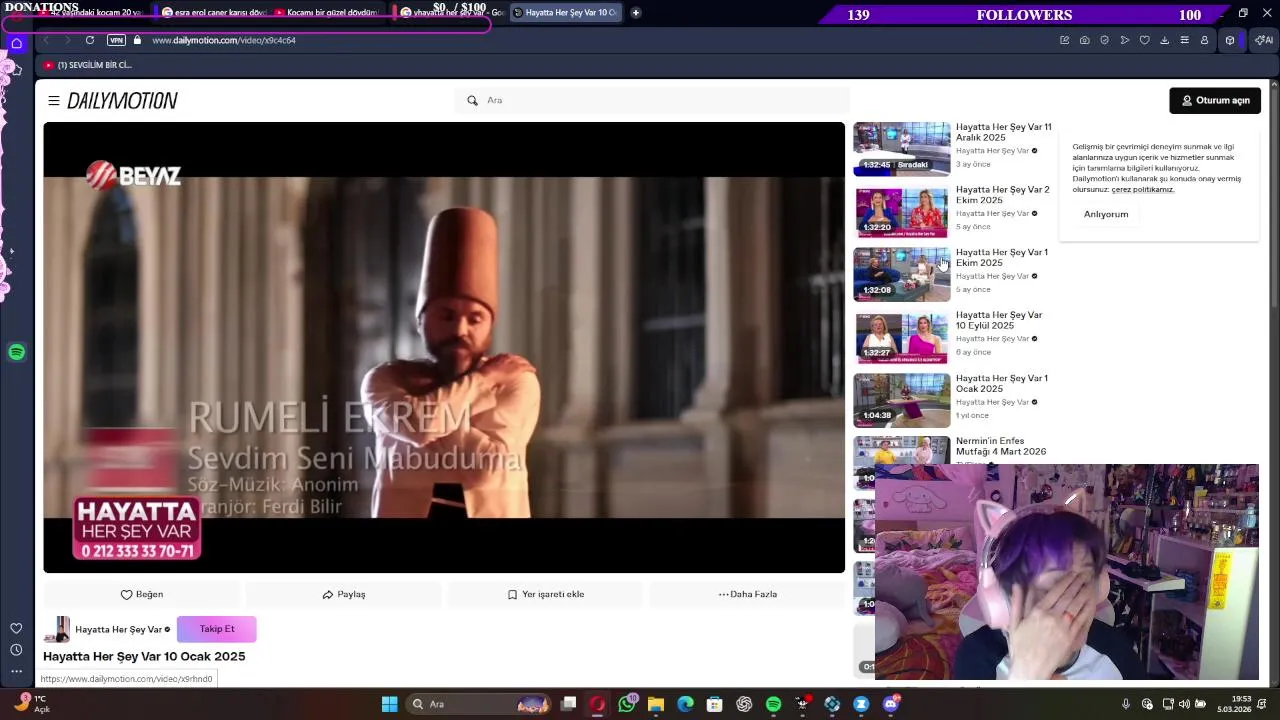Bookmark the video with 'Yer işareti ekle'
Image resolution: width=1280 pixels, height=720 pixels.
pos(545,594)
